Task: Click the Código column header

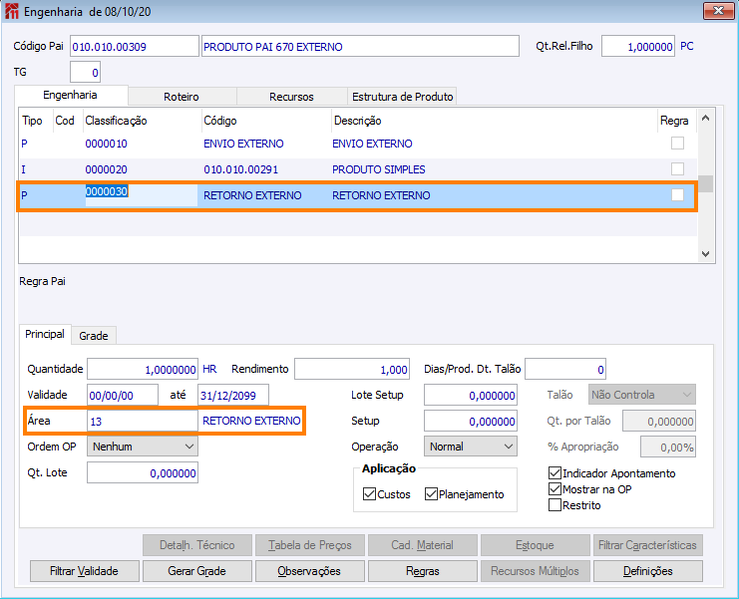Action: [220, 121]
